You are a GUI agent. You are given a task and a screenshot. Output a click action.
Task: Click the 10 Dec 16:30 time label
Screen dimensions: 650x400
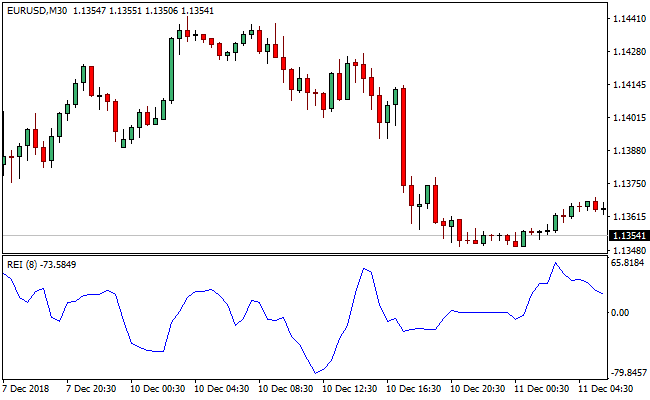click(x=414, y=389)
